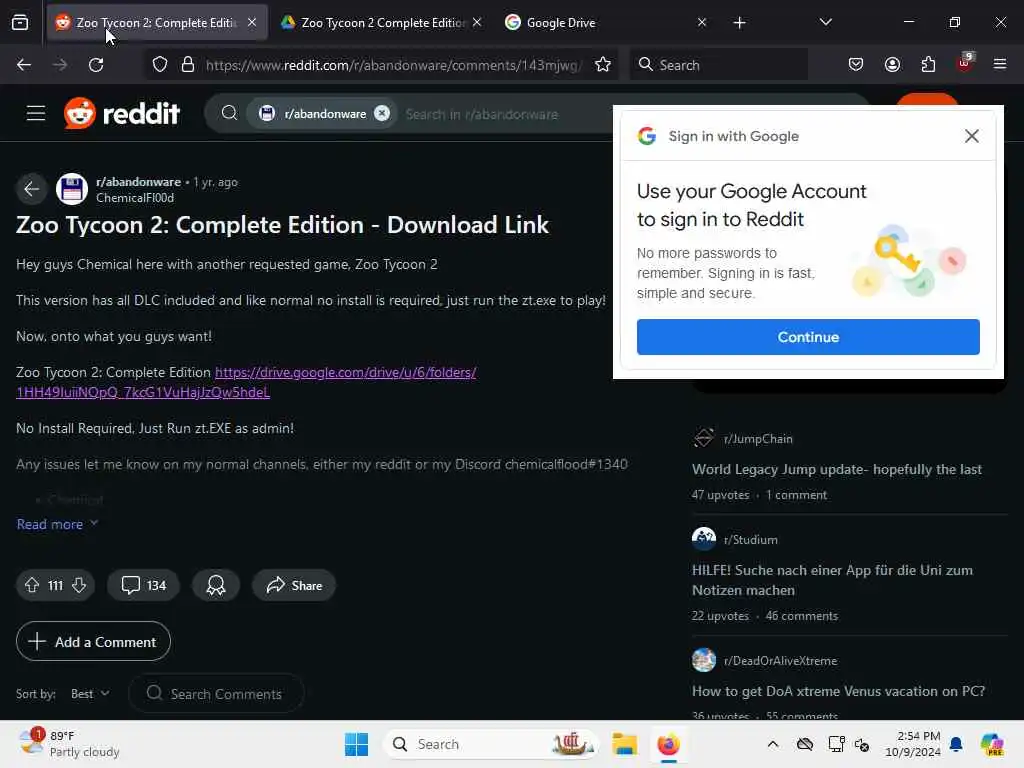Close the Zoo Tycoon Drive tab
This screenshot has height=768, width=1024.
tap(477, 22)
